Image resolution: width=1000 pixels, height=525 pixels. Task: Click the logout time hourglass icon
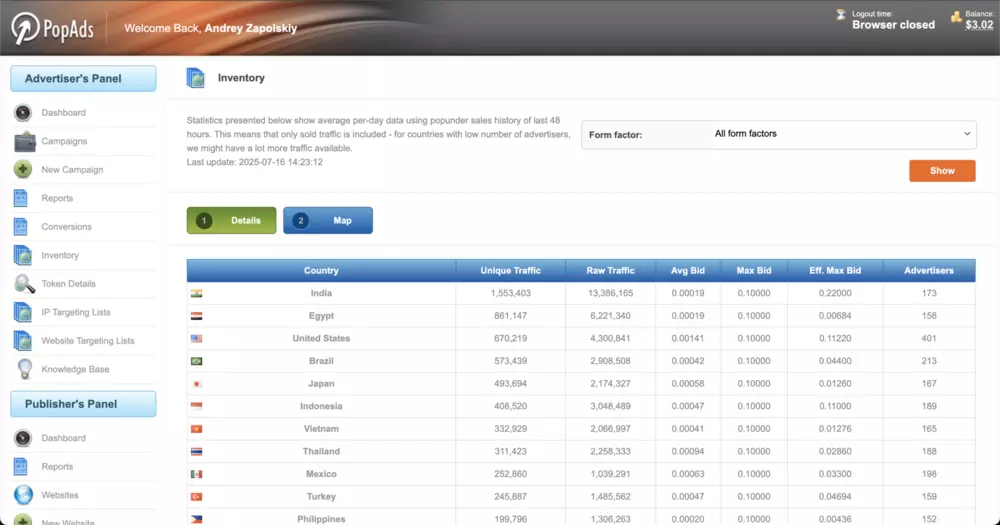click(x=841, y=15)
